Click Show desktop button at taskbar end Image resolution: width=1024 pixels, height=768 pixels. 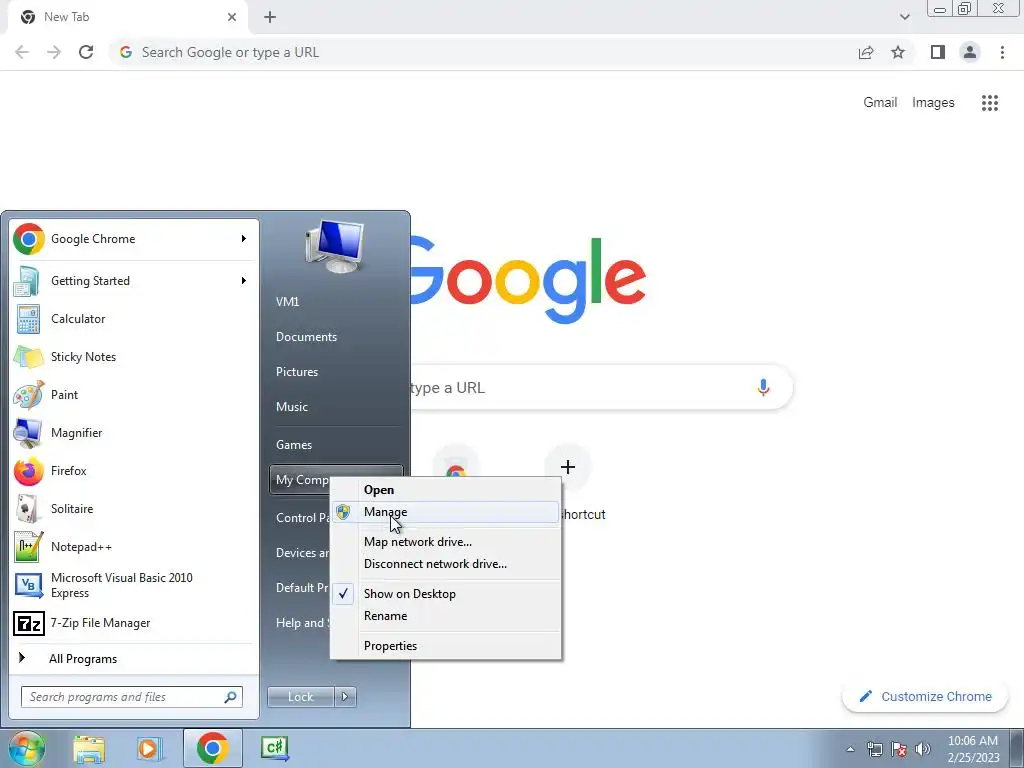coord(1017,749)
